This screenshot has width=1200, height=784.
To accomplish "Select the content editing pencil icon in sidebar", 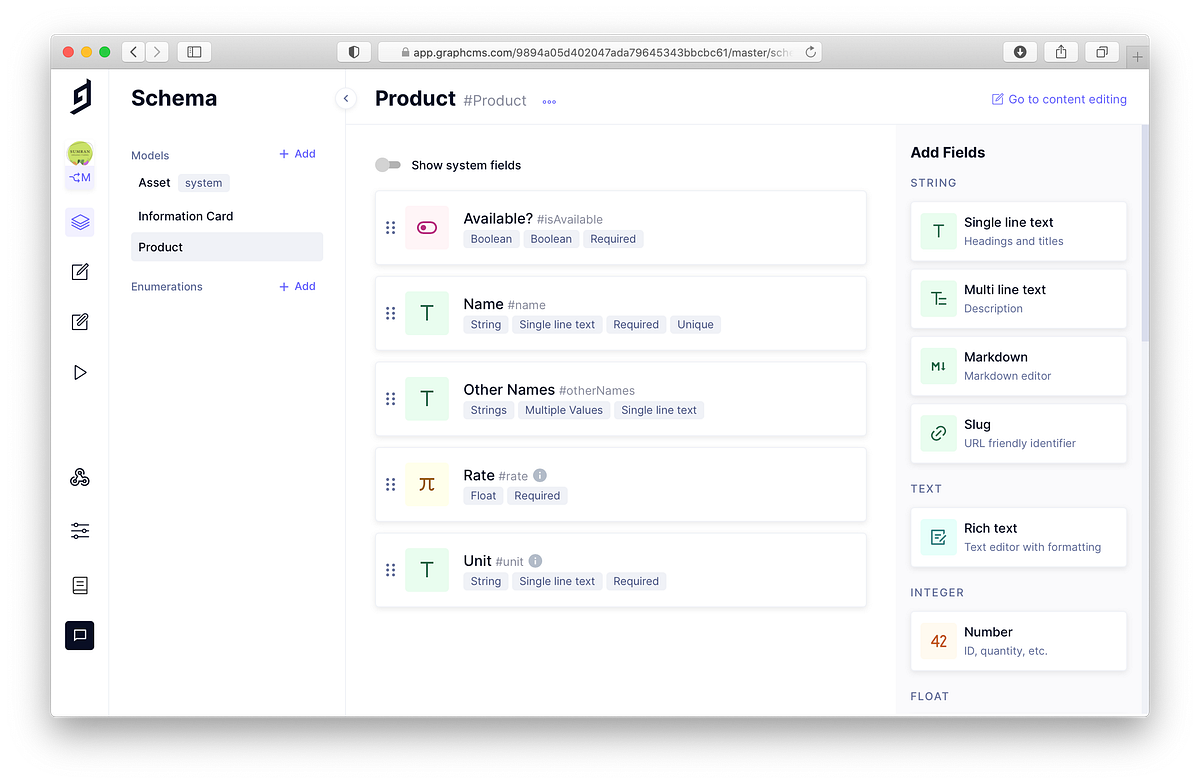I will (x=80, y=271).
